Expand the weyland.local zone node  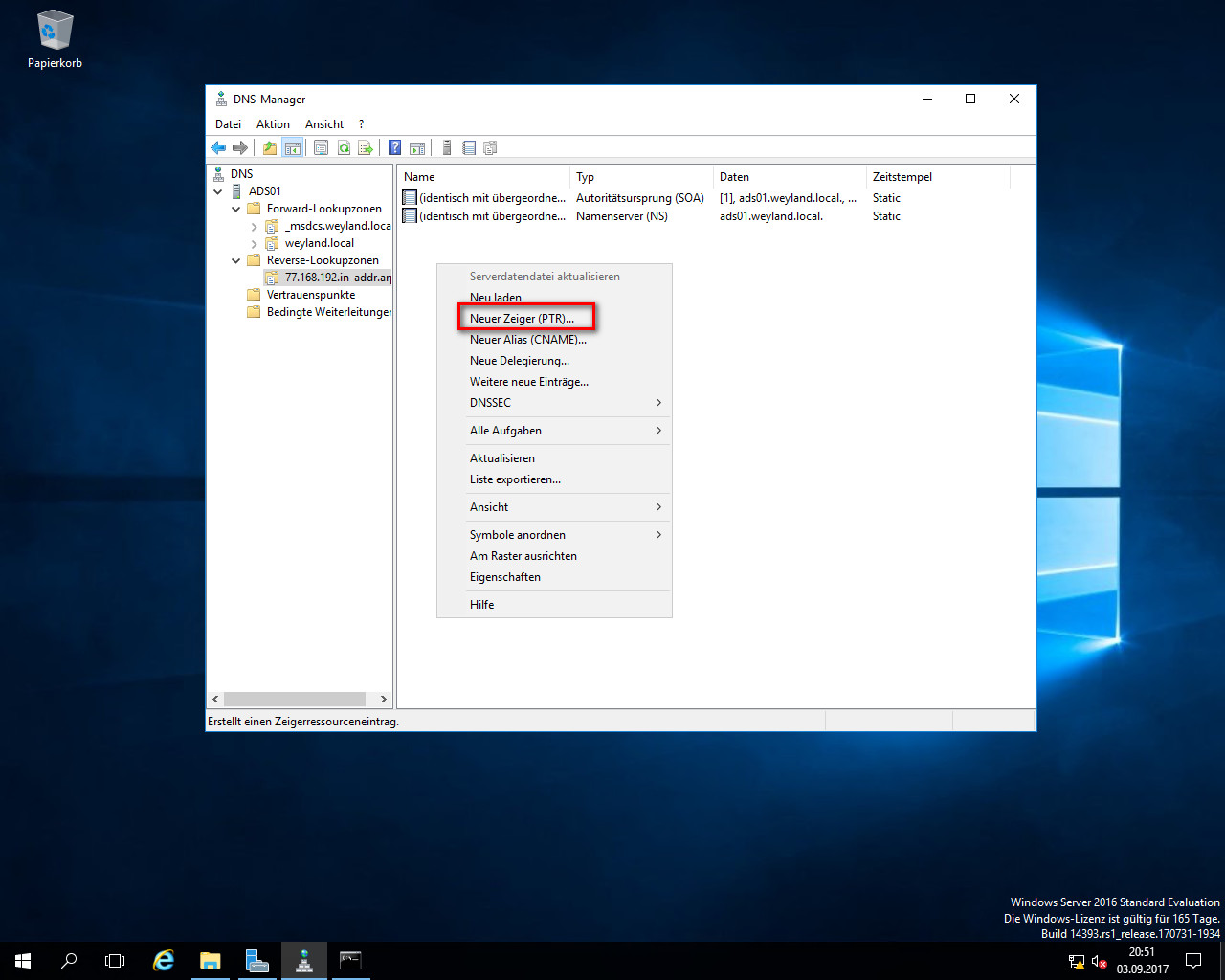pyautogui.click(x=254, y=243)
